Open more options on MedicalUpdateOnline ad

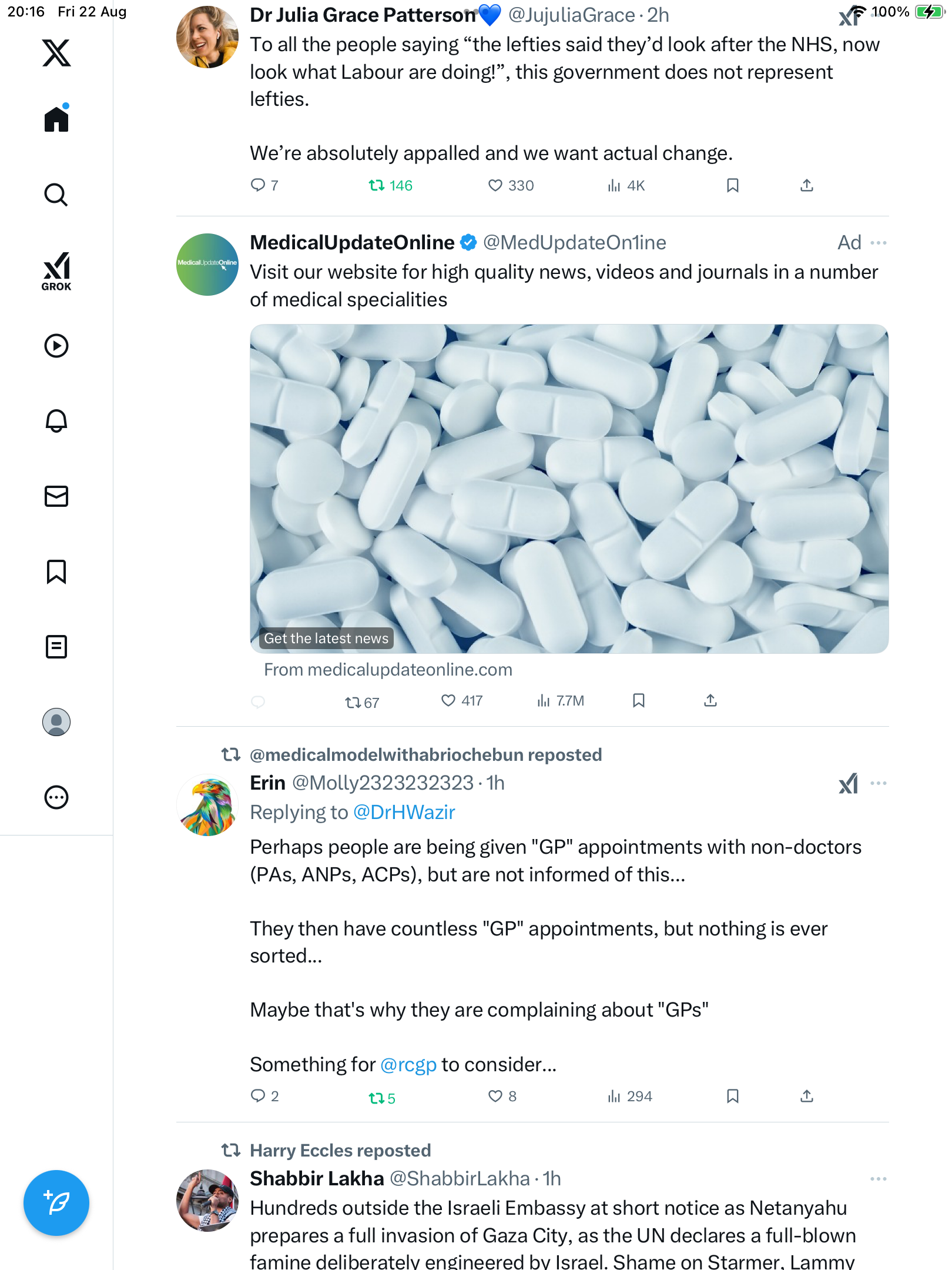(879, 243)
